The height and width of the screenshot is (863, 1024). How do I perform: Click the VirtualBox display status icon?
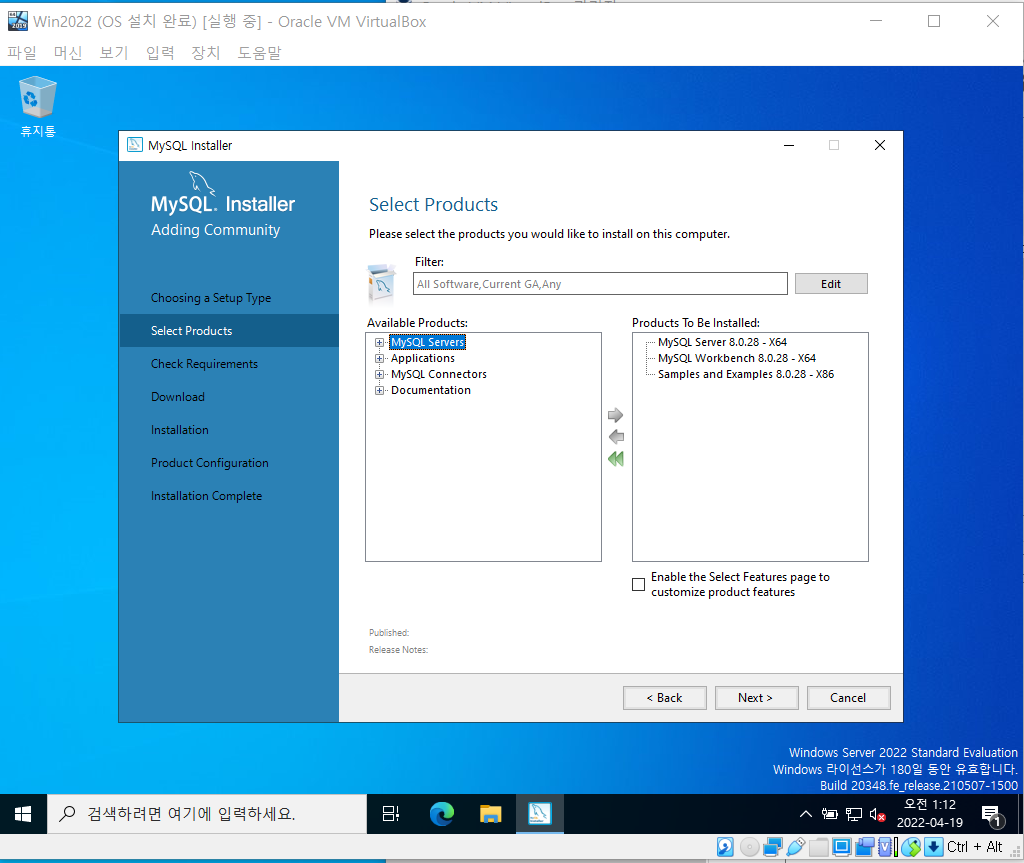point(842,847)
